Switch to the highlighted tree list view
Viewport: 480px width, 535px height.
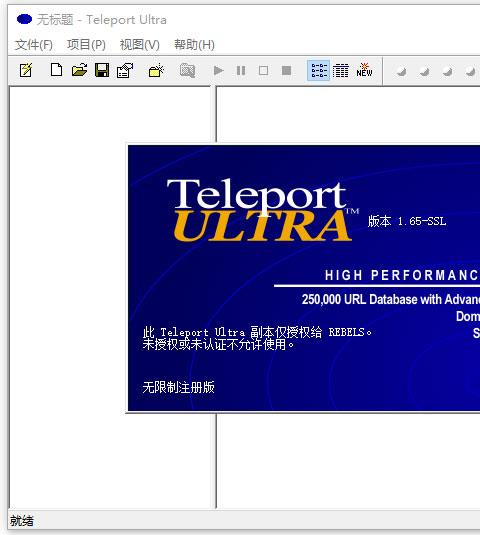(x=319, y=70)
